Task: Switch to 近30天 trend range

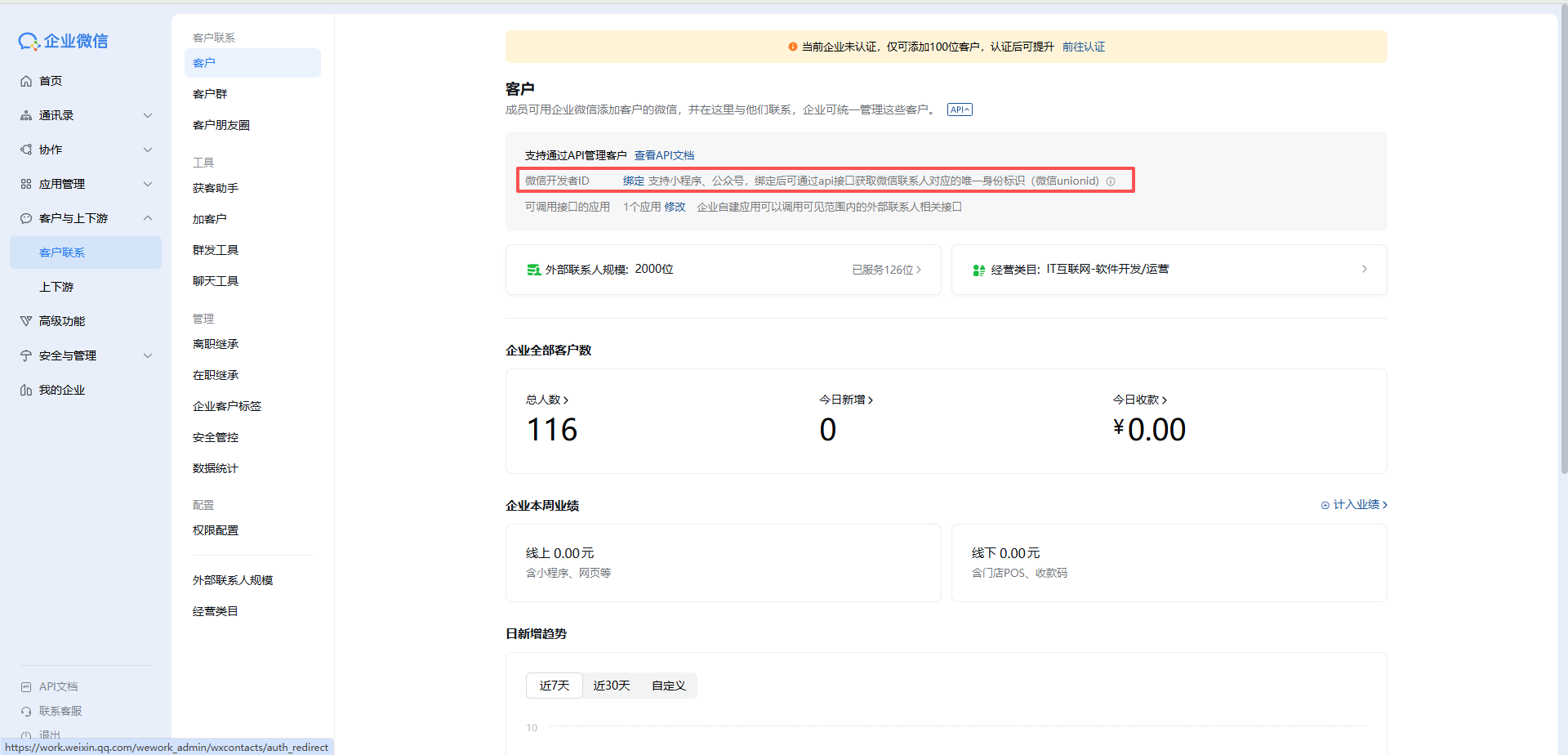Action: click(x=612, y=686)
